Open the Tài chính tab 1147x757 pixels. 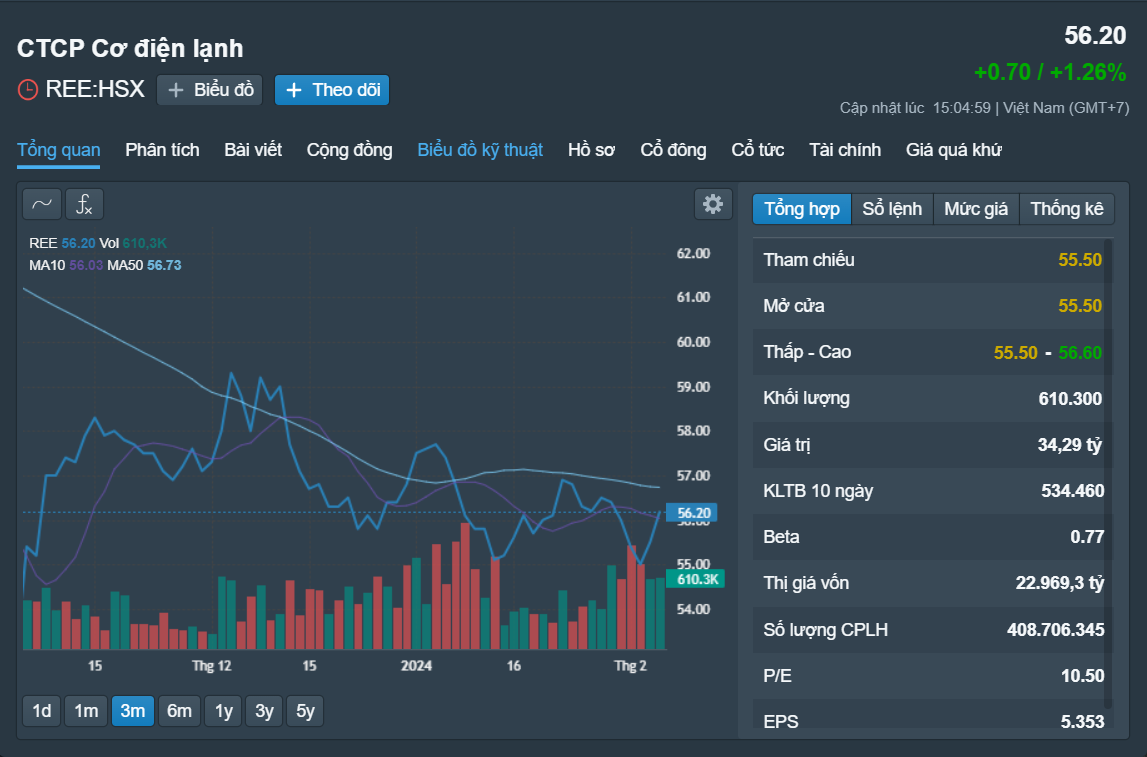(x=845, y=150)
